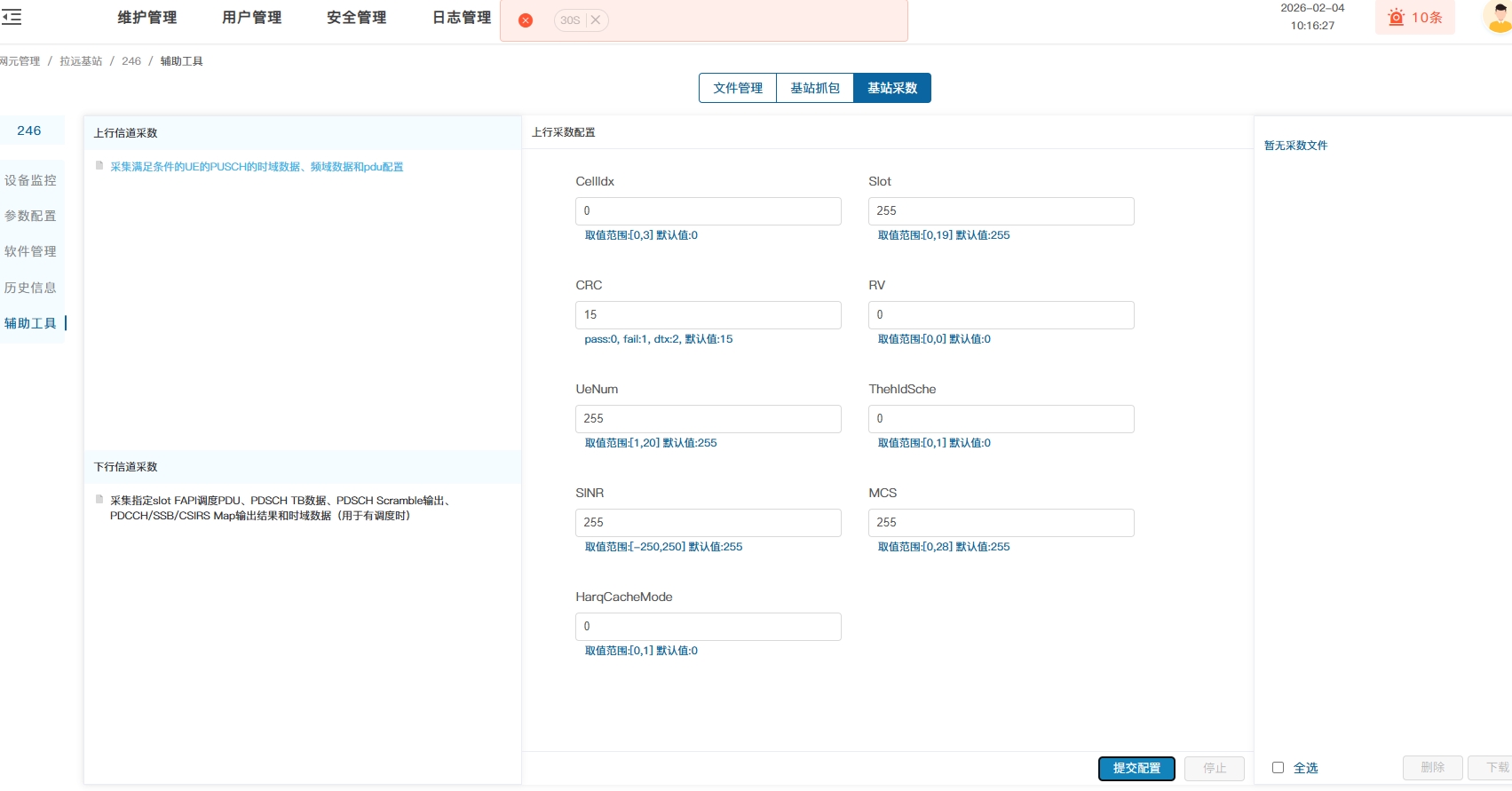Collapse the sidebar with the menu fold icon
The image size is (1512, 791).
pos(12,17)
